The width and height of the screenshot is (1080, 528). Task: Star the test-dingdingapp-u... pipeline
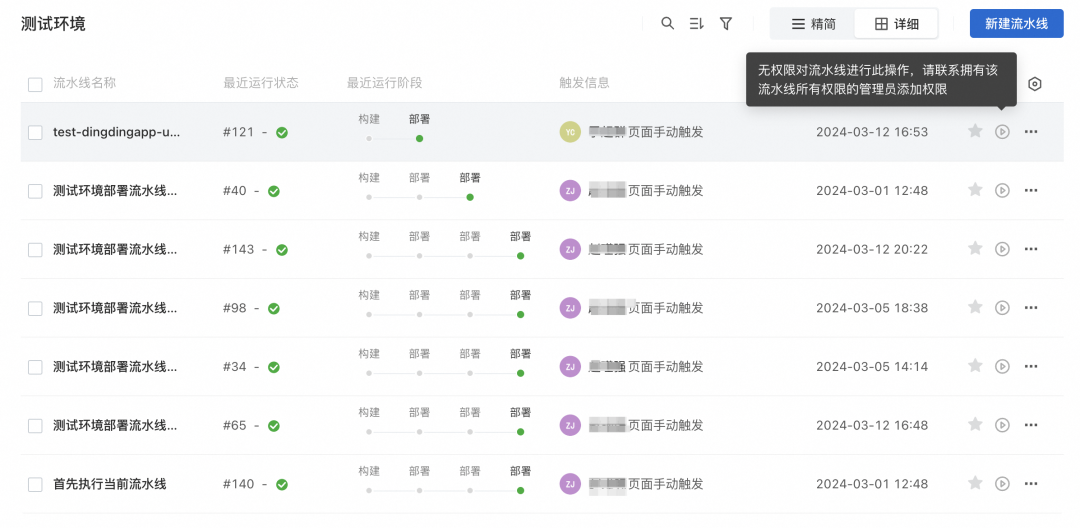coord(975,131)
